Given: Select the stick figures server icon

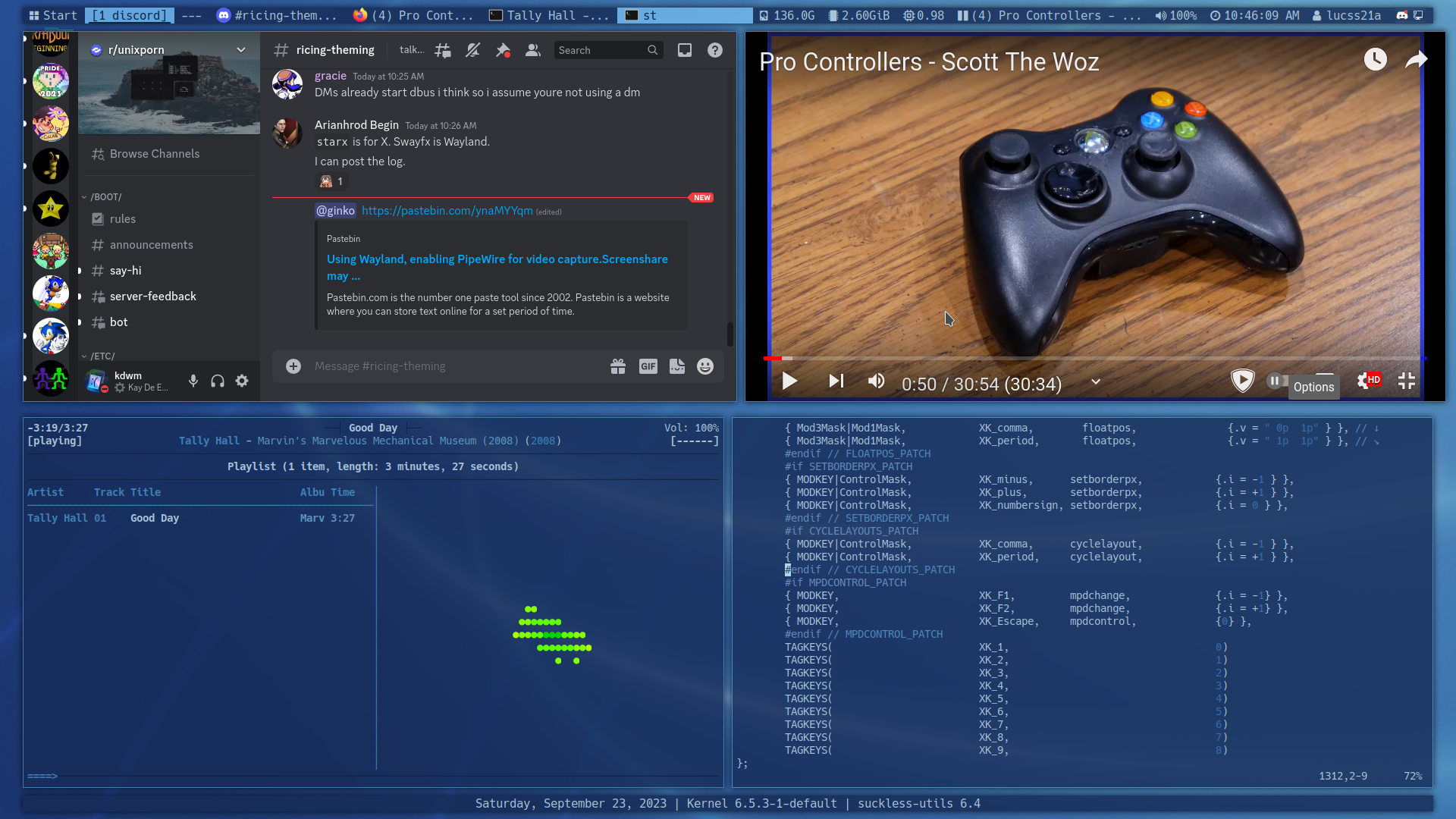Looking at the screenshot, I should coord(51,378).
